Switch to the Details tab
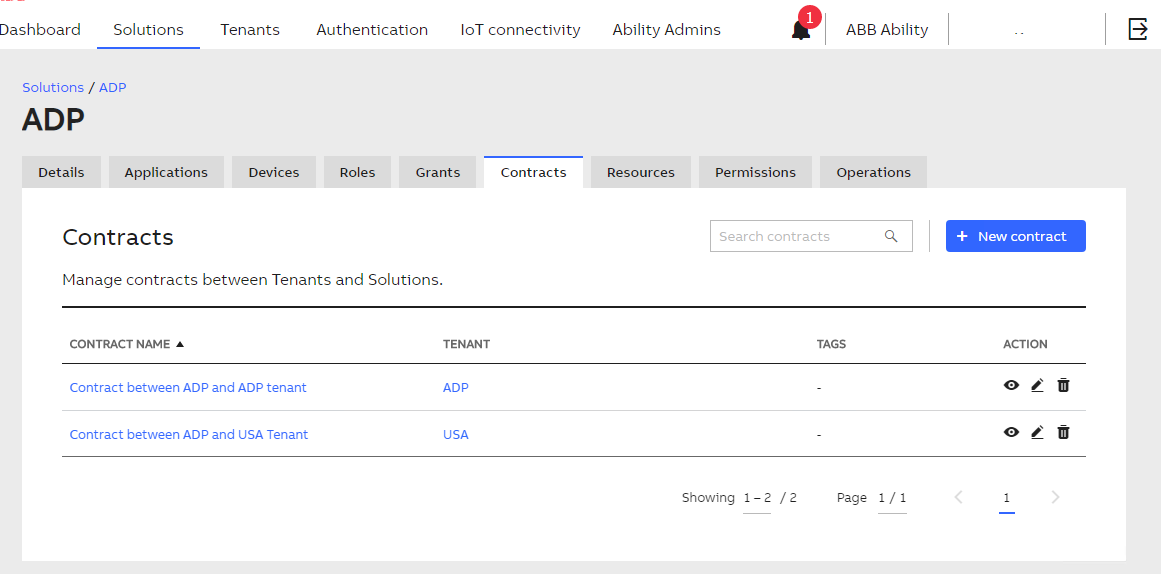The width and height of the screenshot is (1161, 574). [x=61, y=172]
